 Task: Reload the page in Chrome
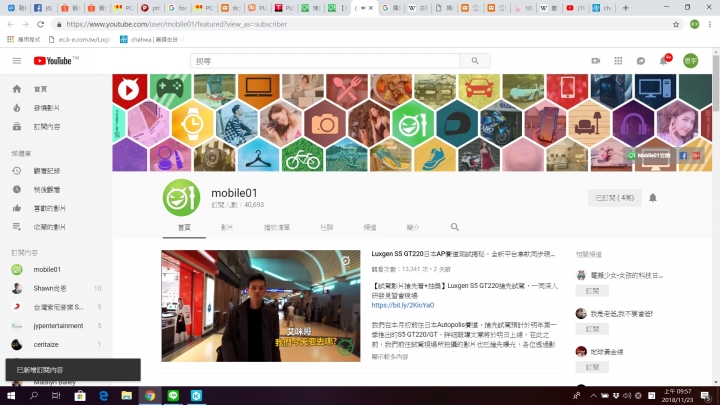[x=40, y=24]
